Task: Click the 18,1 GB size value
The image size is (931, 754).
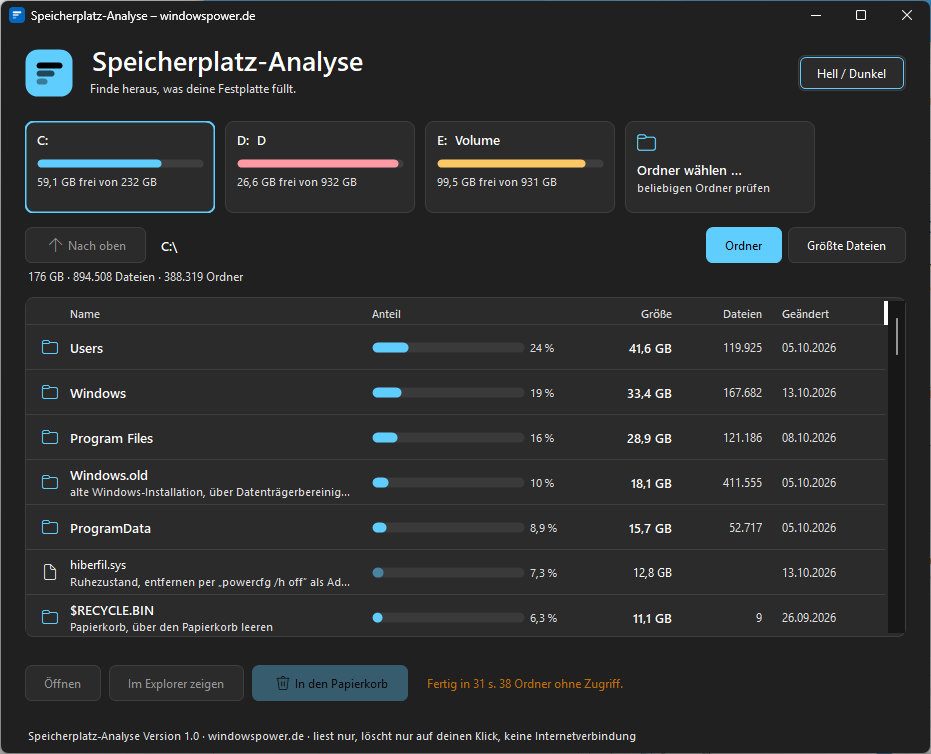Action: tap(651, 483)
